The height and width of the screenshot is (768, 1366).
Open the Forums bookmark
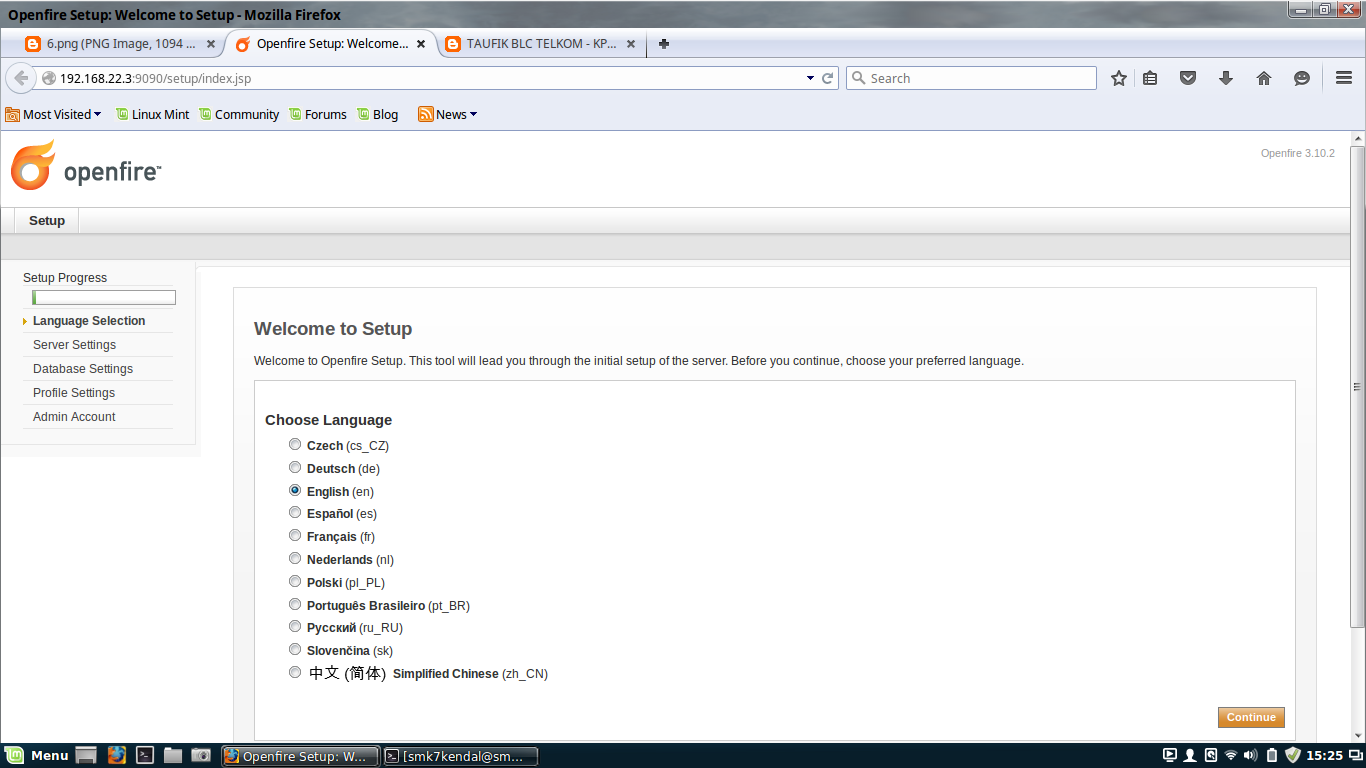tap(317, 114)
